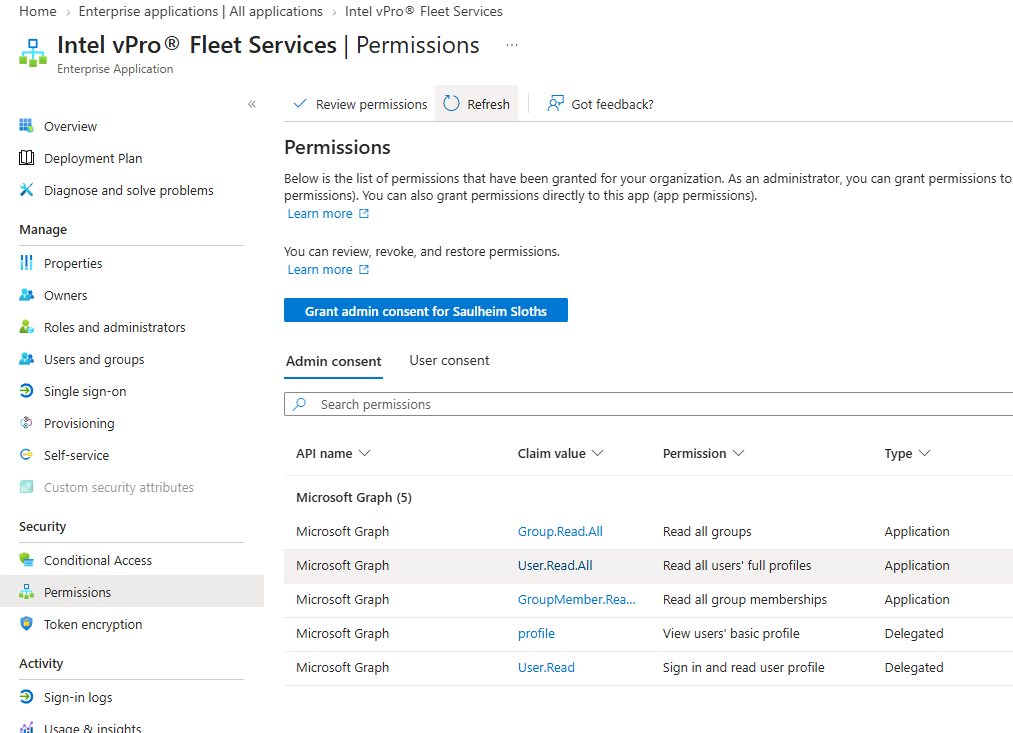This screenshot has width=1013, height=733.
Task: Click the Users and groups icon
Action: (26, 359)
